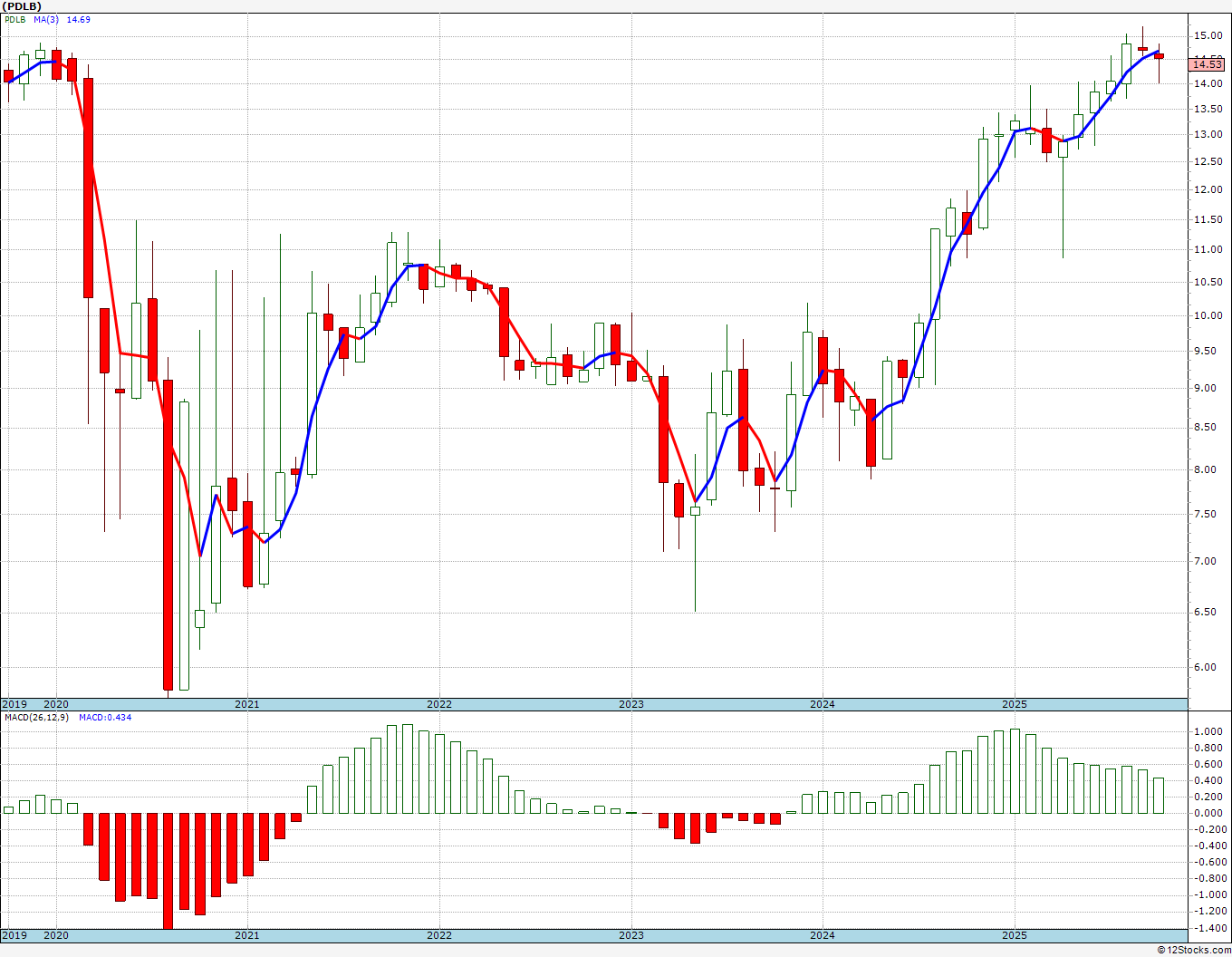Click the 2023 label on MACD timeline
Image resolution: width=1232 pixels, height=957 pixels.
tap(630, 935)
